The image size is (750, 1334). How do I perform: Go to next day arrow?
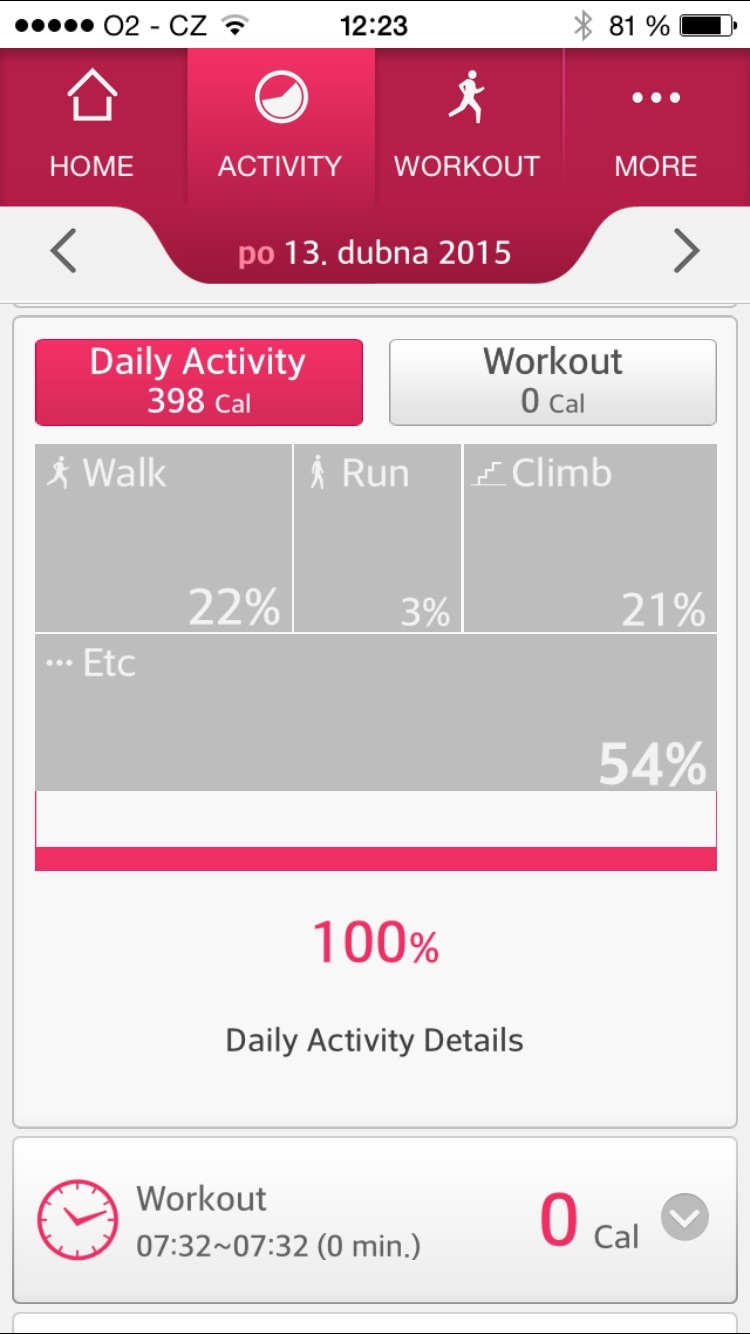[x=686, y=251]
